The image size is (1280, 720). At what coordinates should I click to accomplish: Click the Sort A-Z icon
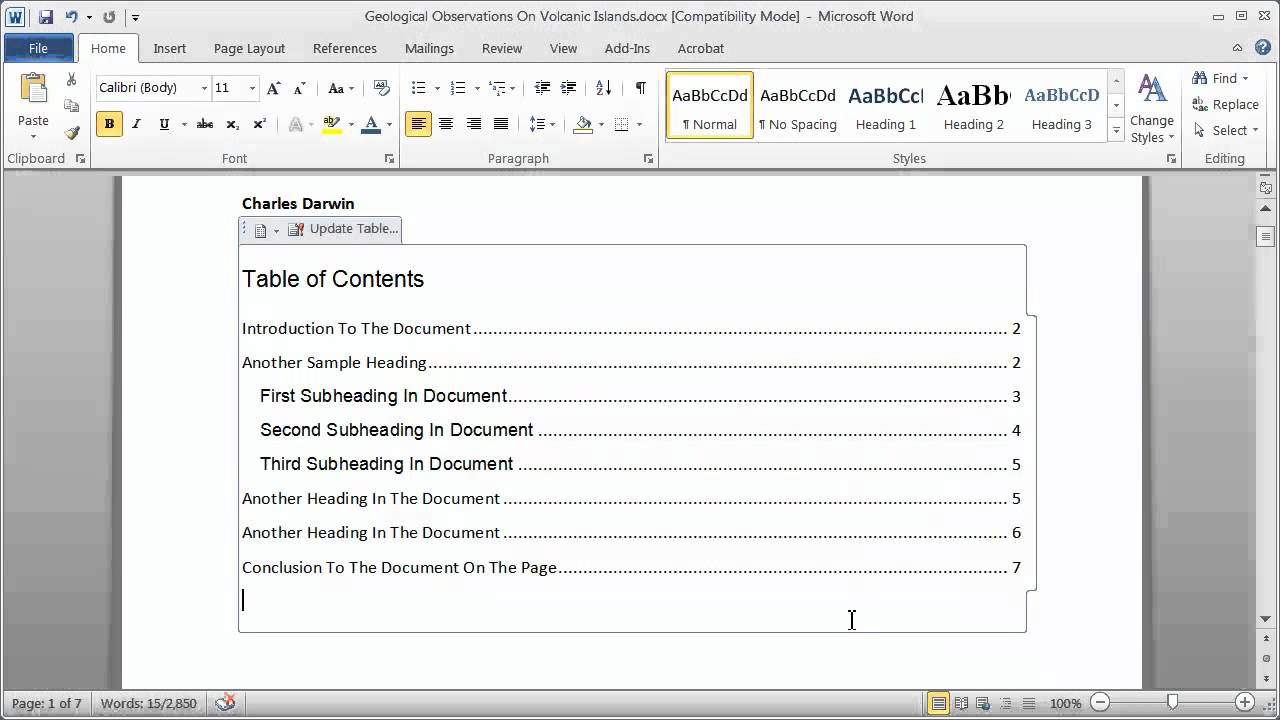click(x=603, y=88)
